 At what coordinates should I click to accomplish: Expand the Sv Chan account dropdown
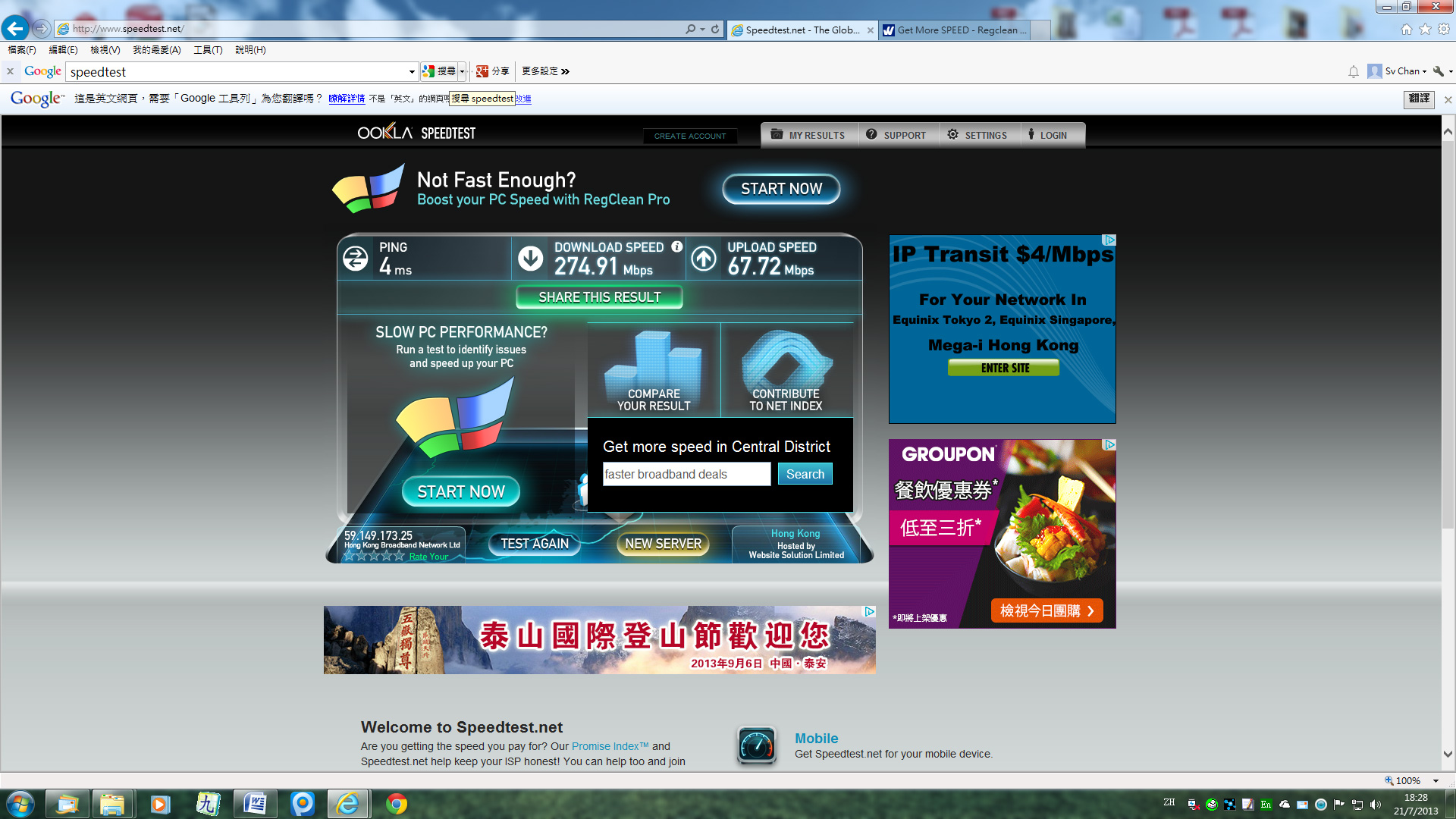click(x=1424, y=71)
